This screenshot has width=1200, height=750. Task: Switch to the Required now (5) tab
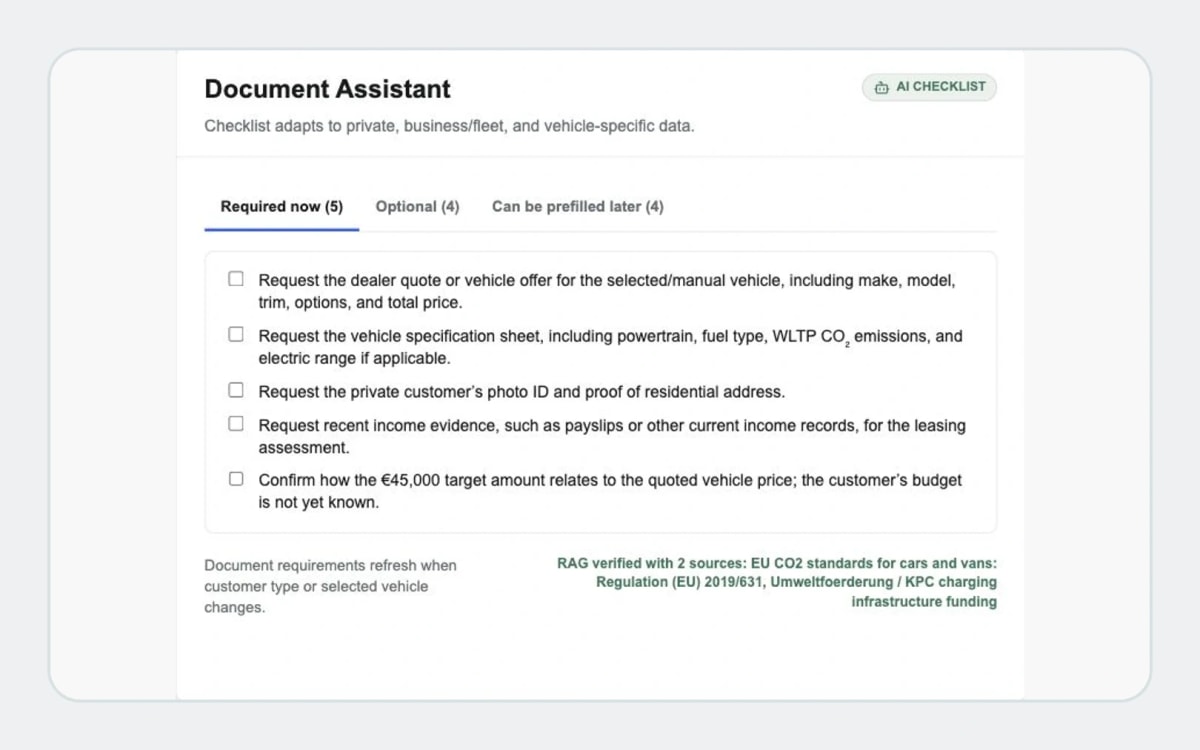click(x=281, y=207)
